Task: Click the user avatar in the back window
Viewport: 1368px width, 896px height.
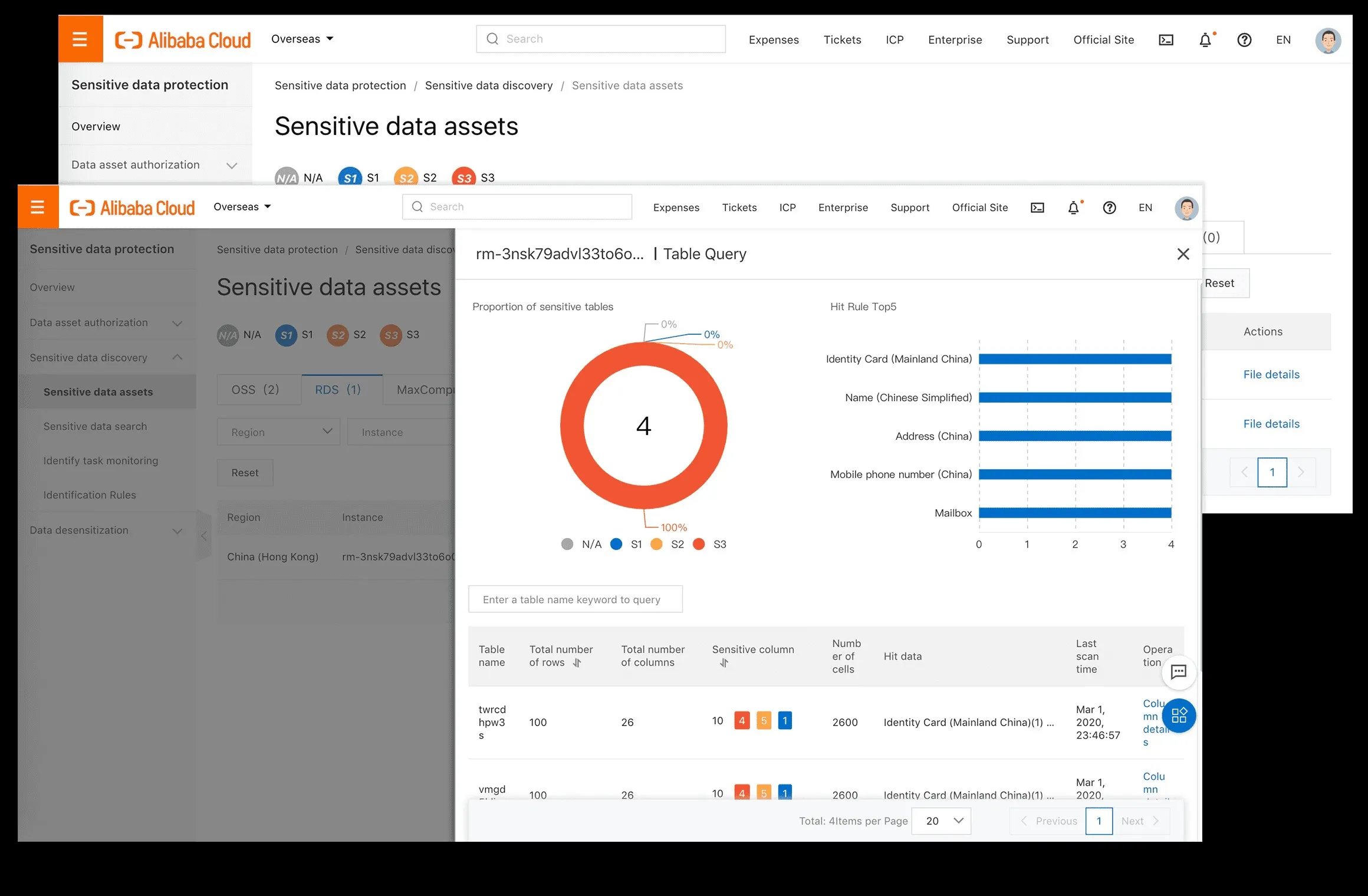Action: pyautogui.click(x=1328, y=40)
